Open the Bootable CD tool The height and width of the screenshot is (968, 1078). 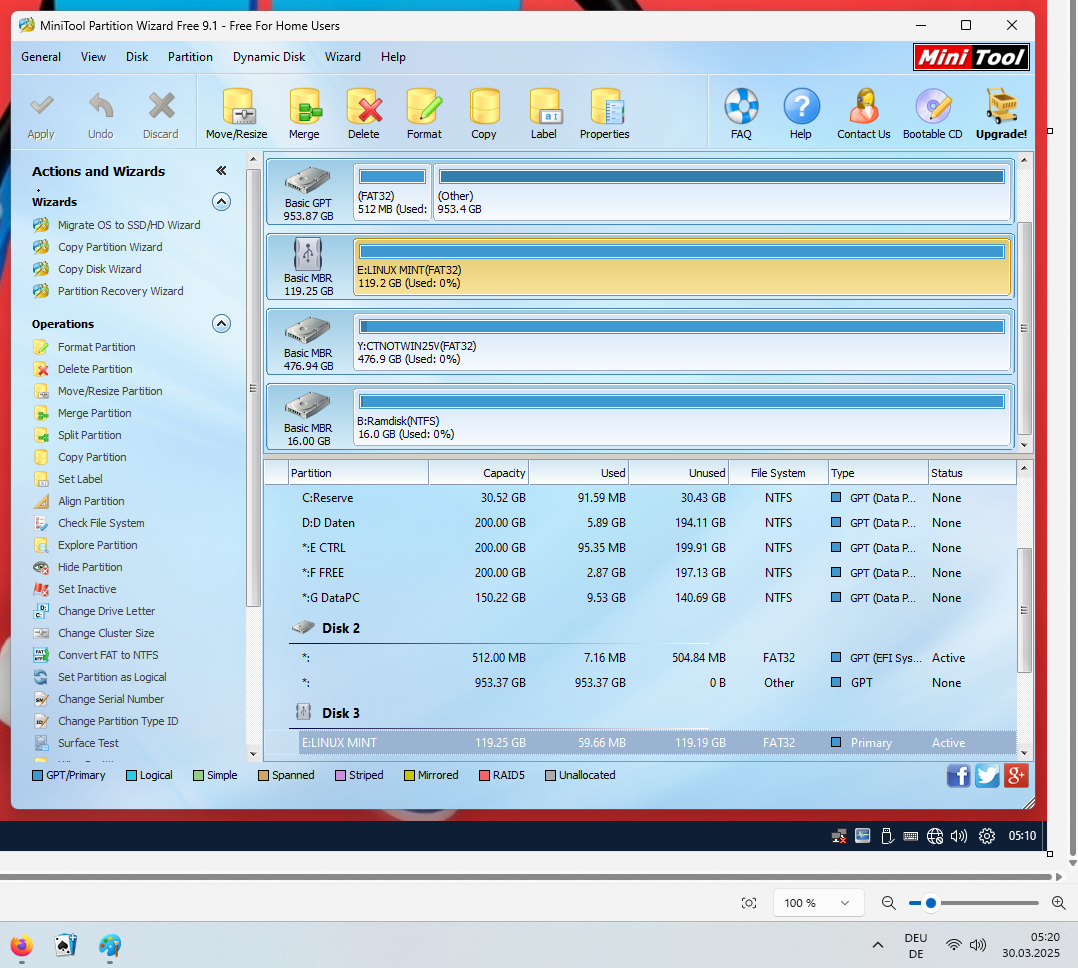click(933, 114)
